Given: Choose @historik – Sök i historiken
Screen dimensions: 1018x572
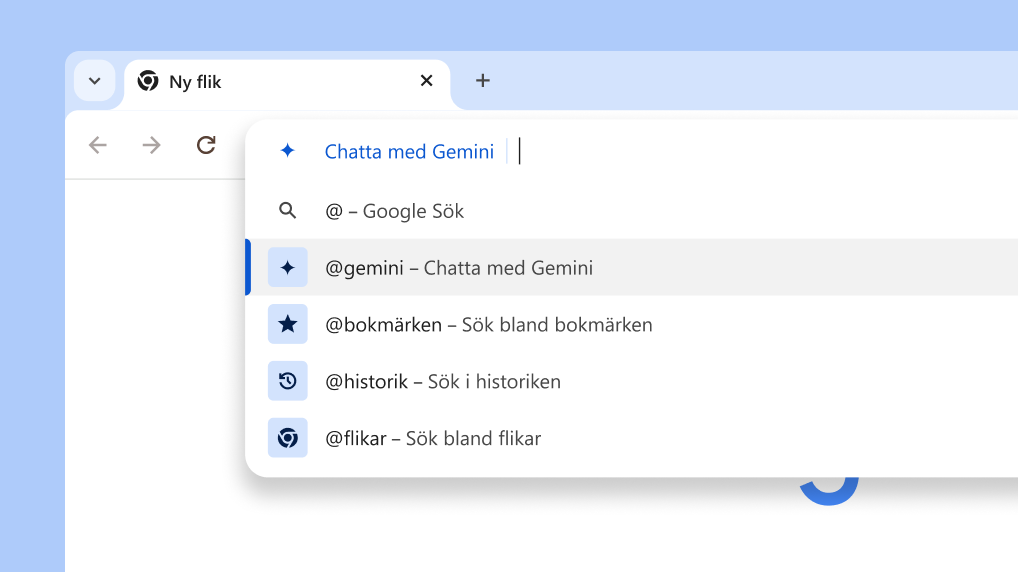Looking at the screenshot, I should [632, 381].
